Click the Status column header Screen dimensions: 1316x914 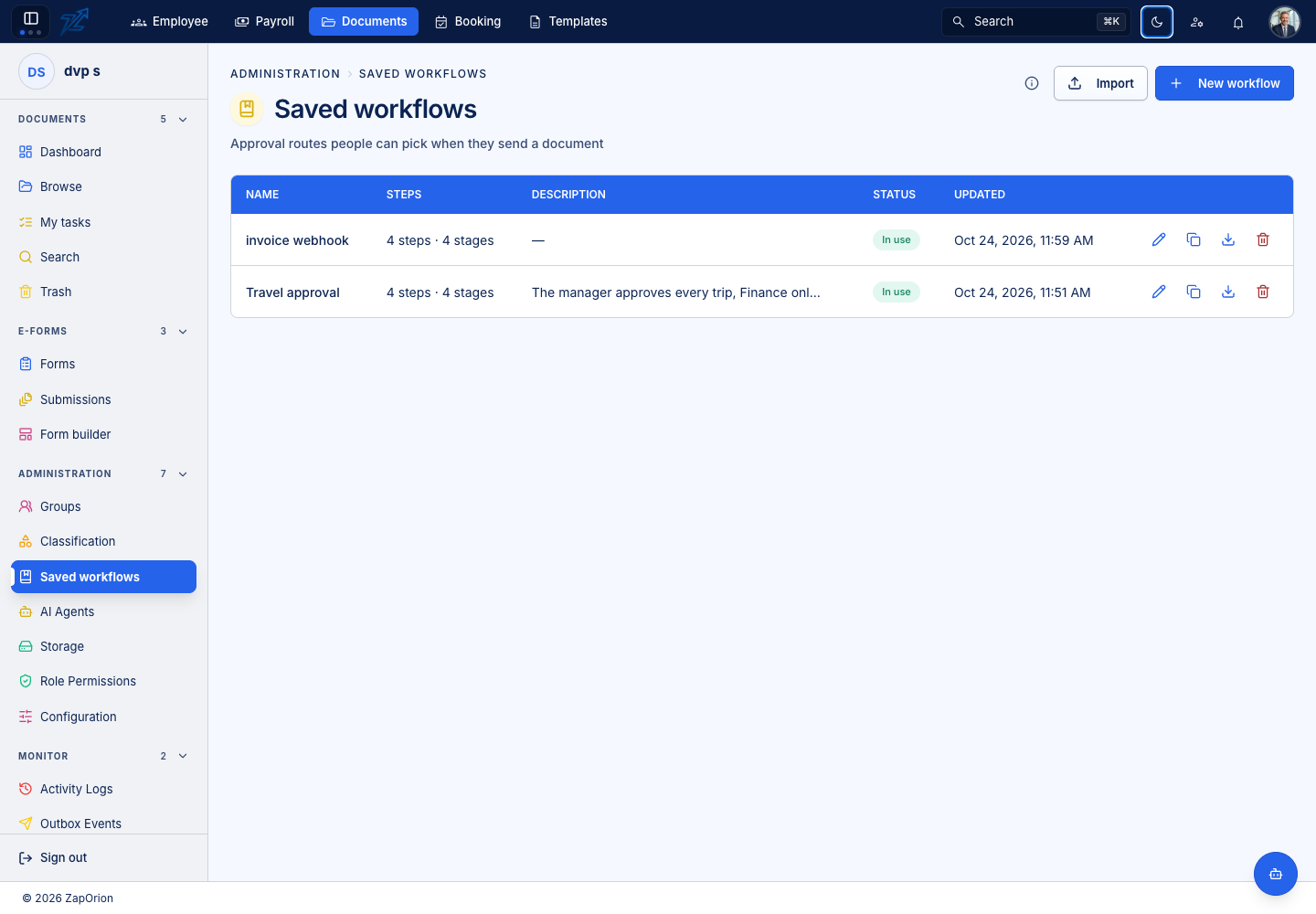click(x=894, y=195)
